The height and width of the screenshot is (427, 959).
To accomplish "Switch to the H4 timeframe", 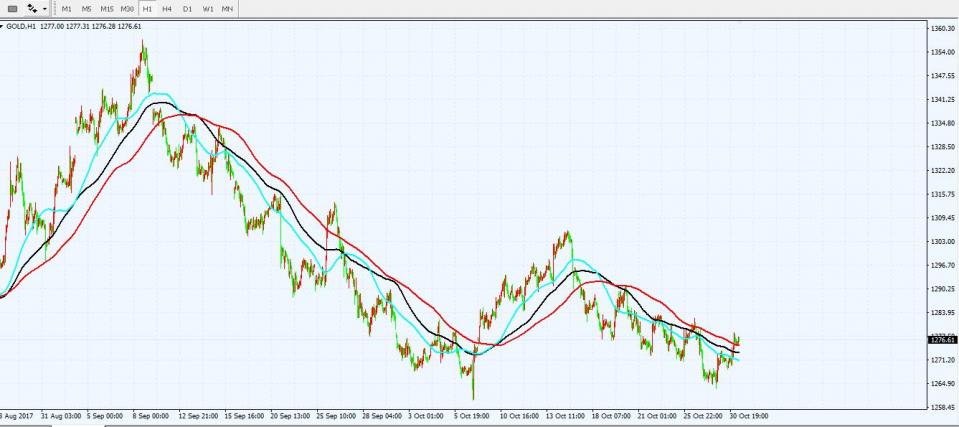I will tap(167, 8).
